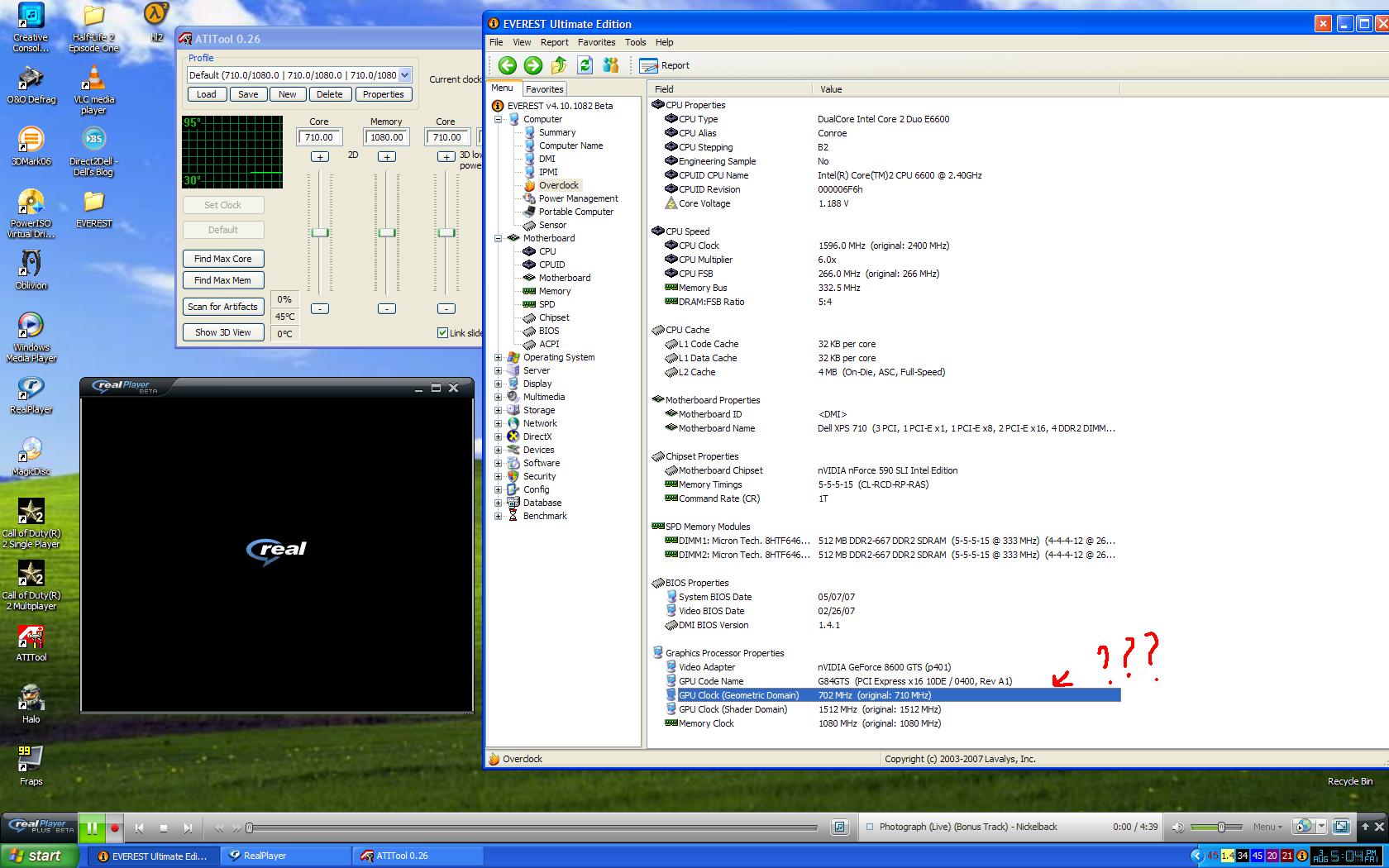The image size is (1389, 868).
Task: Pause playback in RealPlayer bar
Action: pyautogui.click(x=92, y=827)
